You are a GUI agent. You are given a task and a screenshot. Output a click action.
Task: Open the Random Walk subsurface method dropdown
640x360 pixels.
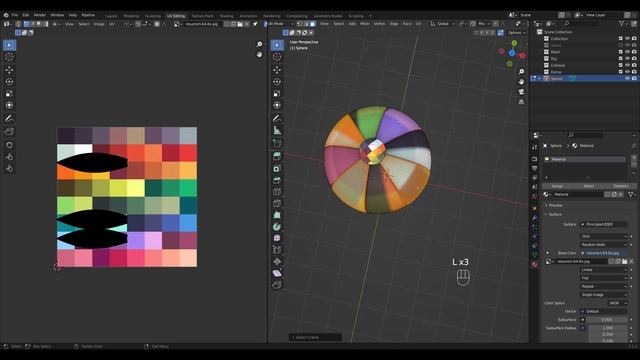coord(604,244)
